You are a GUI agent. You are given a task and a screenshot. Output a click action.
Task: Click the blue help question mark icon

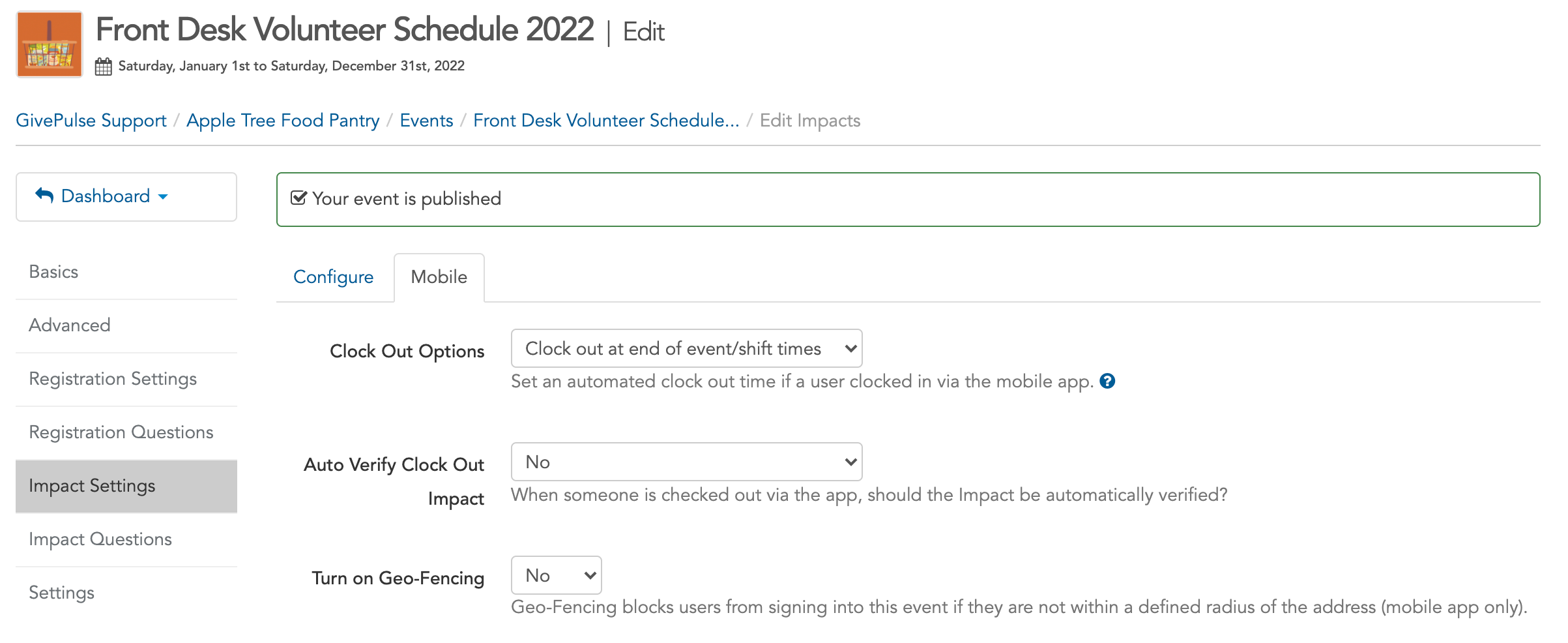pos(1107,381)
